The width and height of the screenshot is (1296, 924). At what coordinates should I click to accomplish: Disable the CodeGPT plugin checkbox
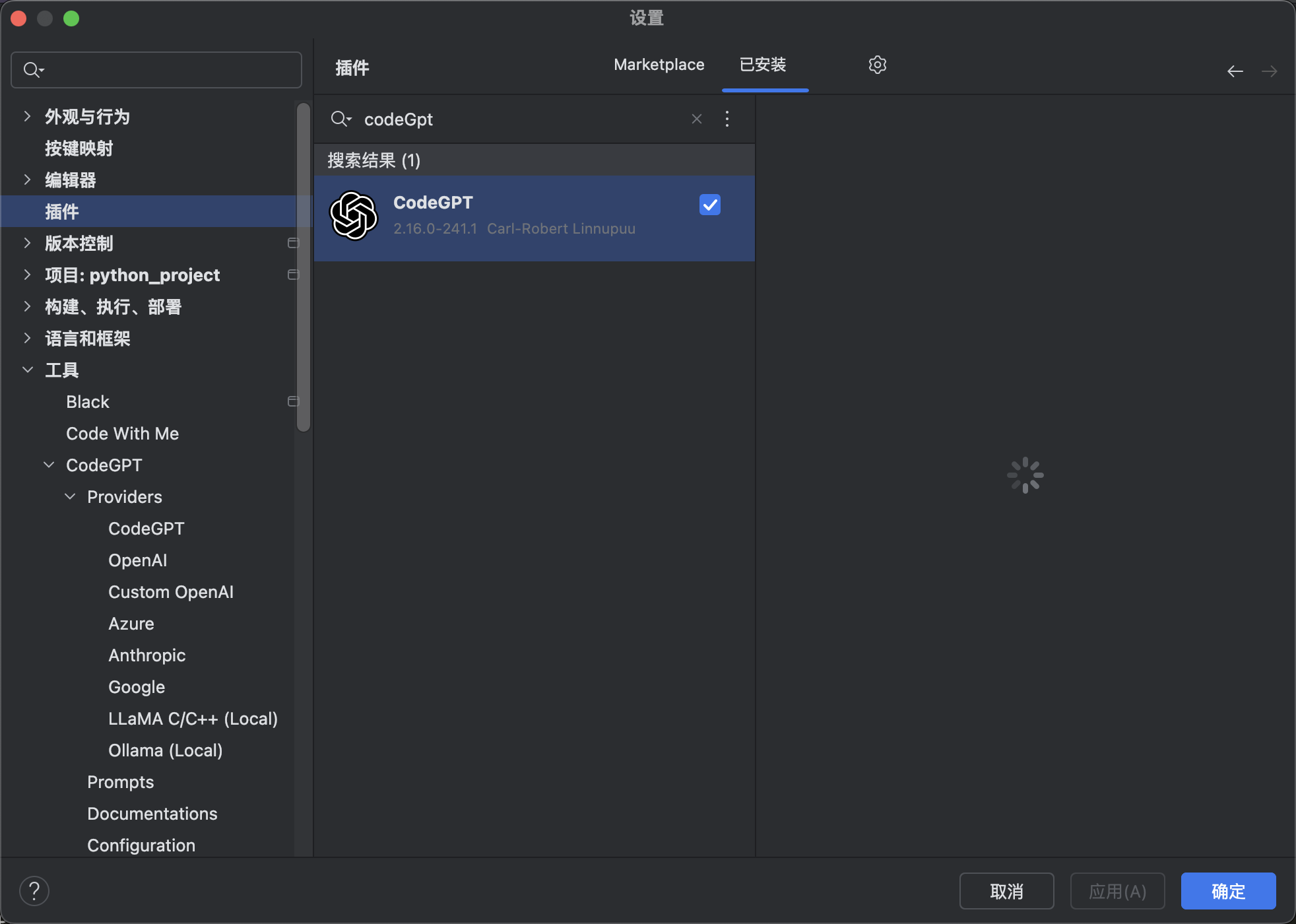coord(709,205)
